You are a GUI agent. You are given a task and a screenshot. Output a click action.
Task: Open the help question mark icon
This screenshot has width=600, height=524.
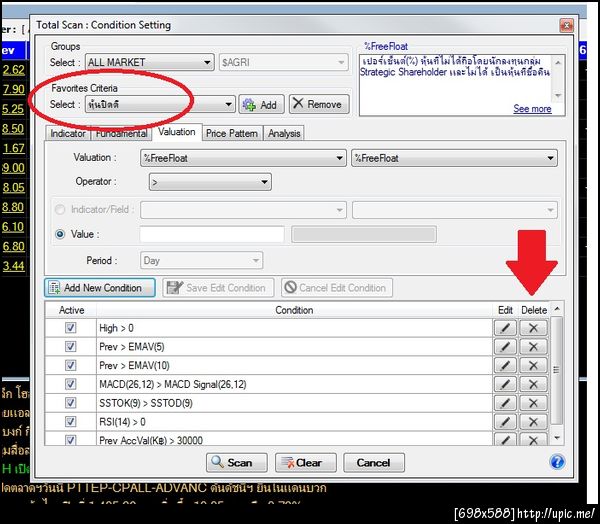pyautogui.click(x=557, y=462)
